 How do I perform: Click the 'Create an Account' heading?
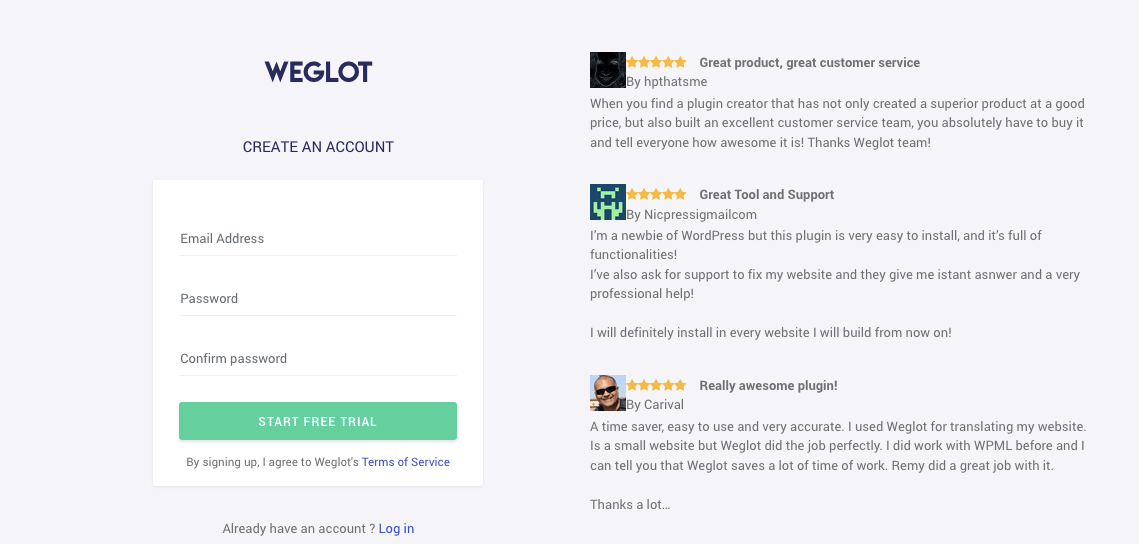click(318, 147)
